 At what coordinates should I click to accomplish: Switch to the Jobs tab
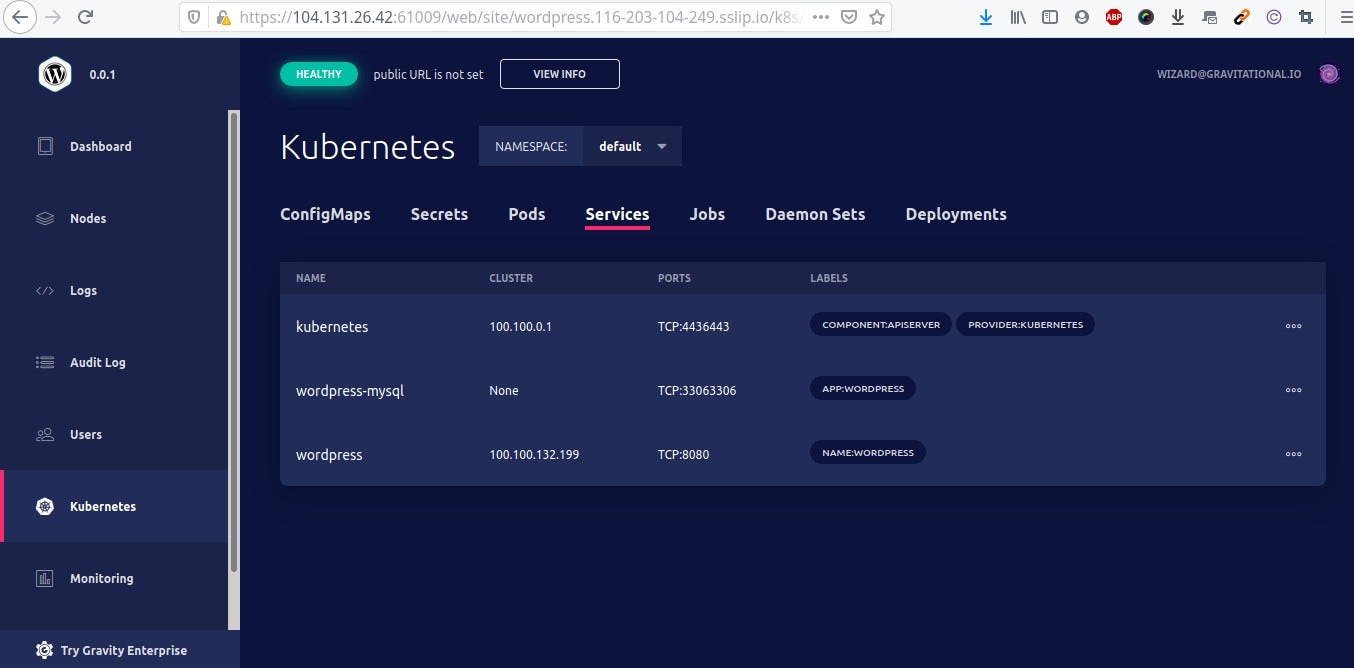(x=707, y=214)
